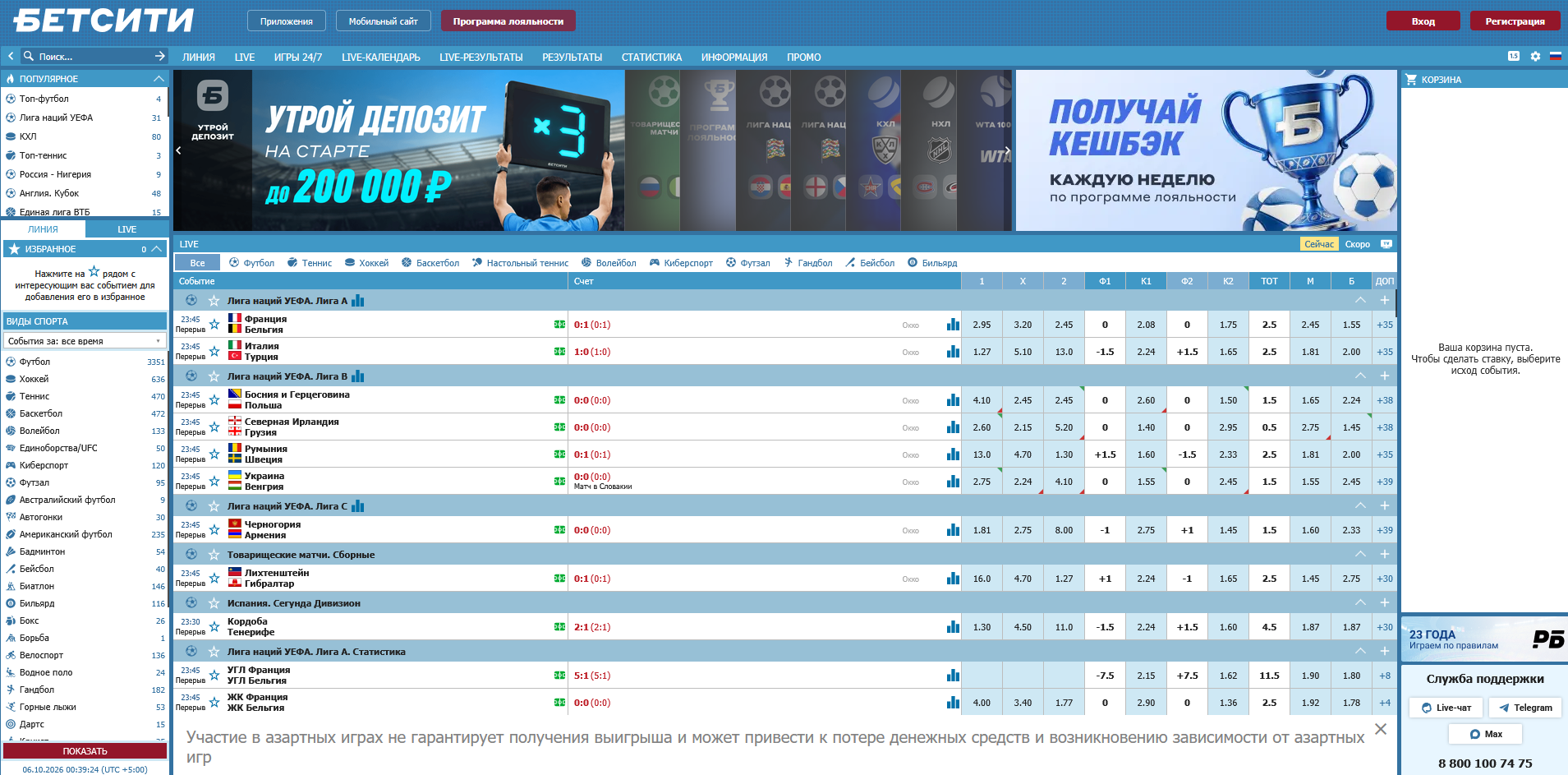Click the screen icon next to Скоро
The width and height of the screenshot is (1568, 775).
[1386, 244]
